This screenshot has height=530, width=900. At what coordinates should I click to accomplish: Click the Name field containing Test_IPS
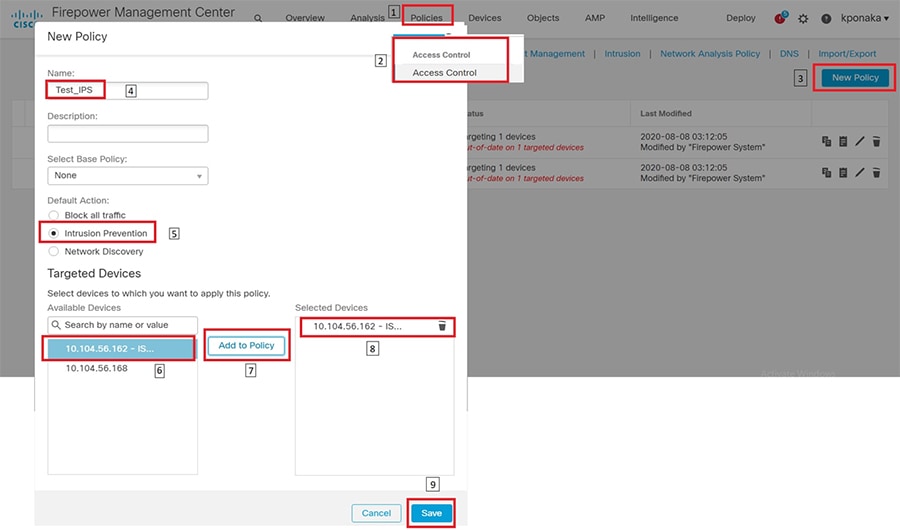[x=127, y=90]
